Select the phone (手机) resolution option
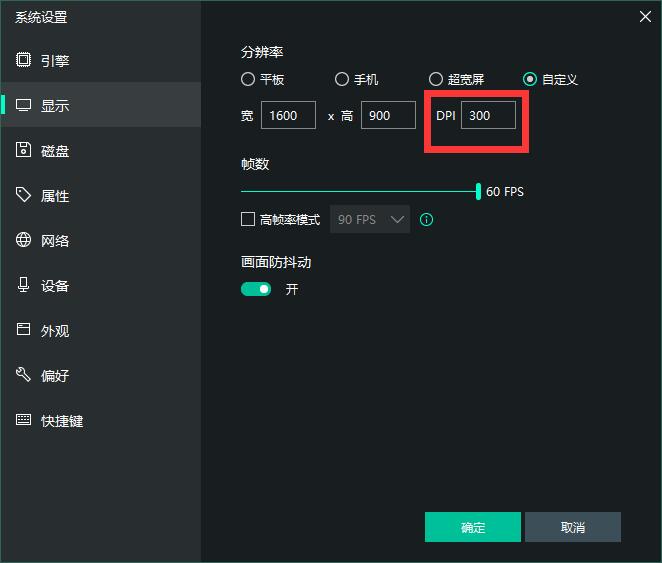 pyautogui.click(x=342, y=79)
